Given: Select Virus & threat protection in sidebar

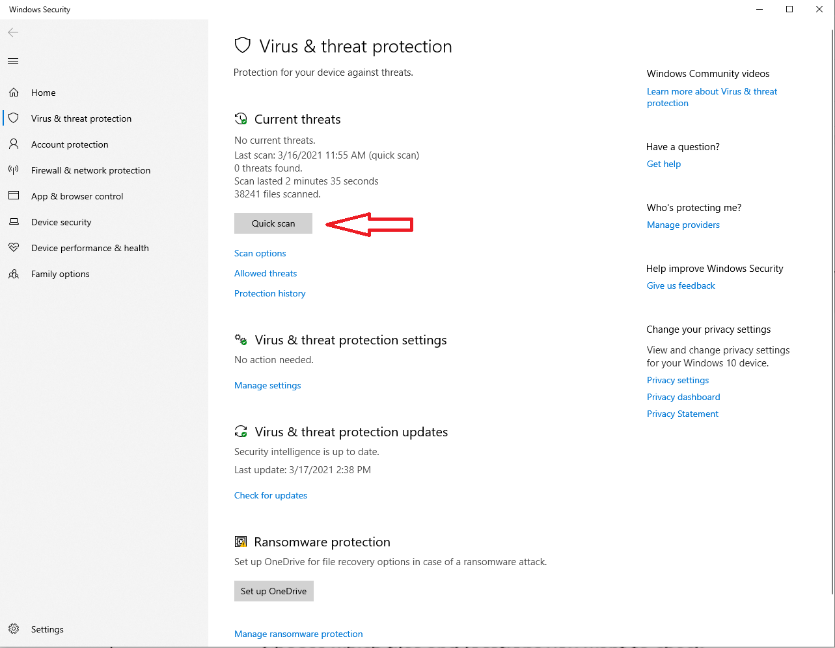Looking at the screenshot, I should click(81, 118).
